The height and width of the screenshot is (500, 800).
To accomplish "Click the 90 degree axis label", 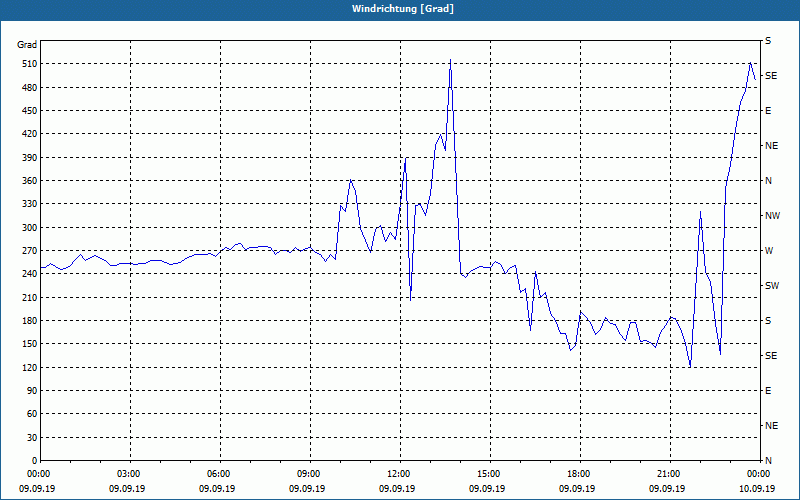I will coord(32,391).
